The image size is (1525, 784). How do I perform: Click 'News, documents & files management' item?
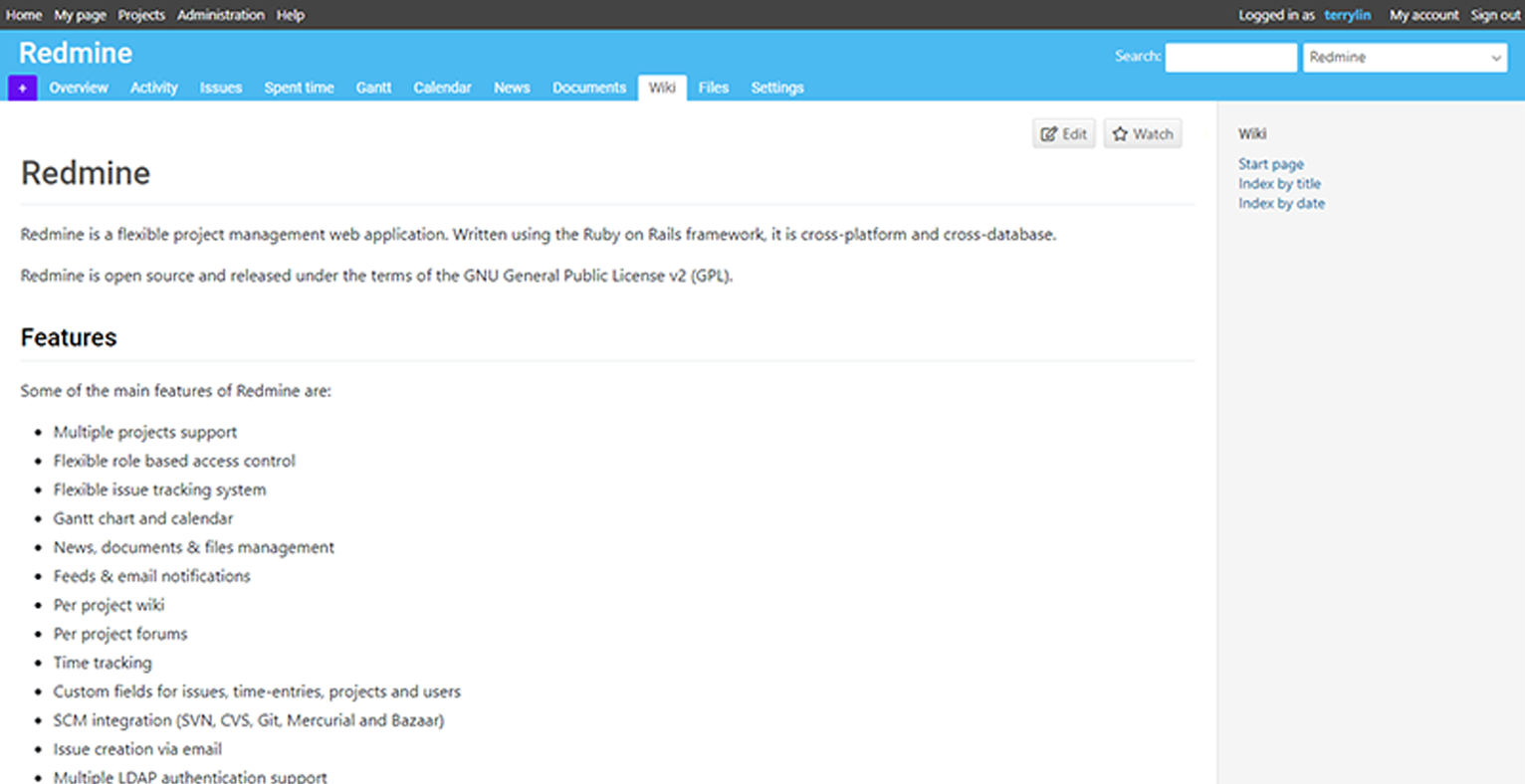click(194, 547)
